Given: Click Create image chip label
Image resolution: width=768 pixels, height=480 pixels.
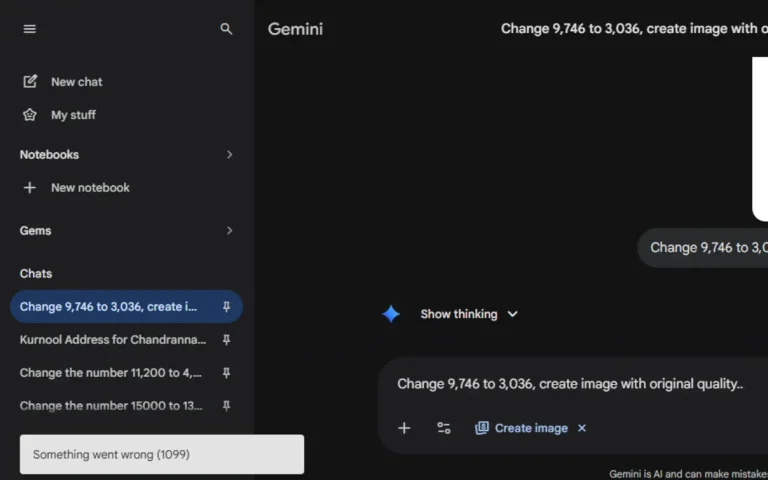Looking at the screenshot, I should (x=531, y=428).
